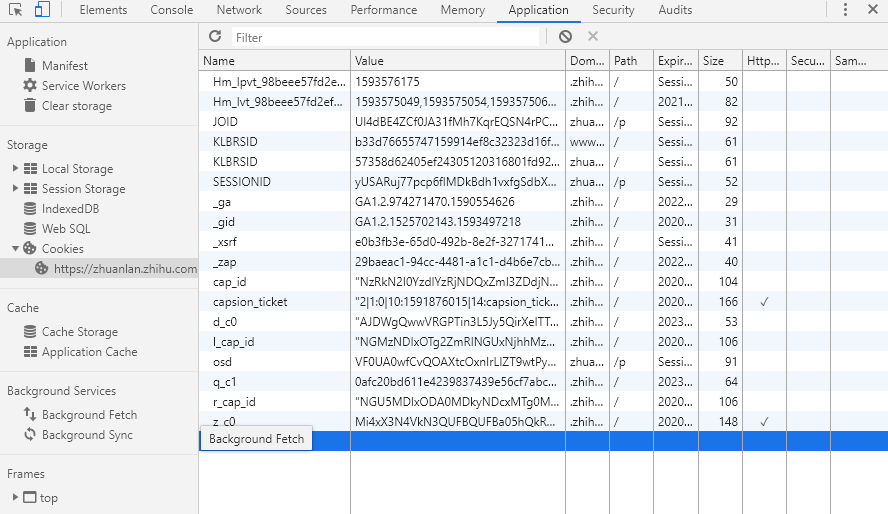
Task: Switch to the Memory tab
Action: [x=463, y=10]
